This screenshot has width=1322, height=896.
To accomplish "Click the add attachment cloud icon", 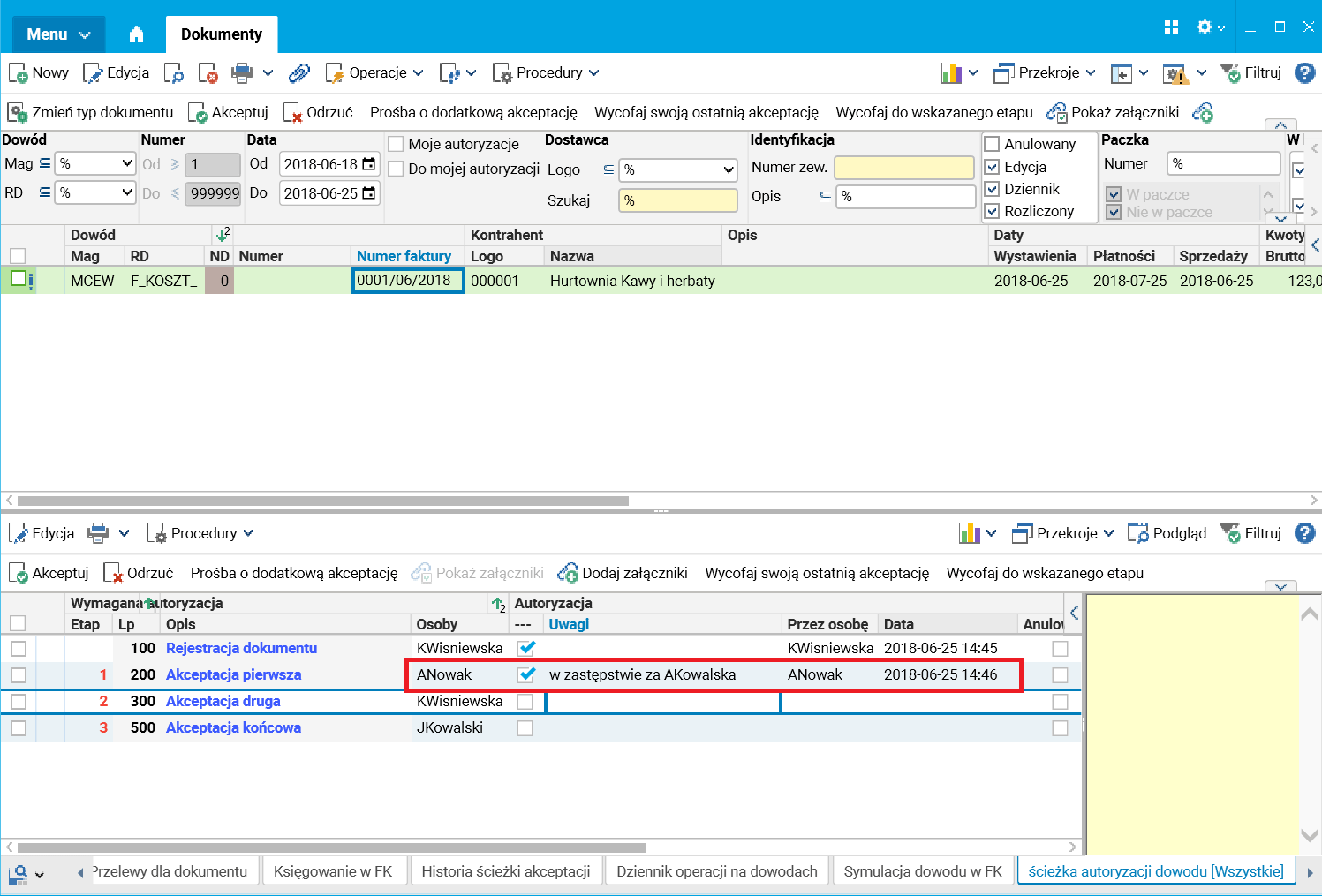I will [x=1203, y=113].
